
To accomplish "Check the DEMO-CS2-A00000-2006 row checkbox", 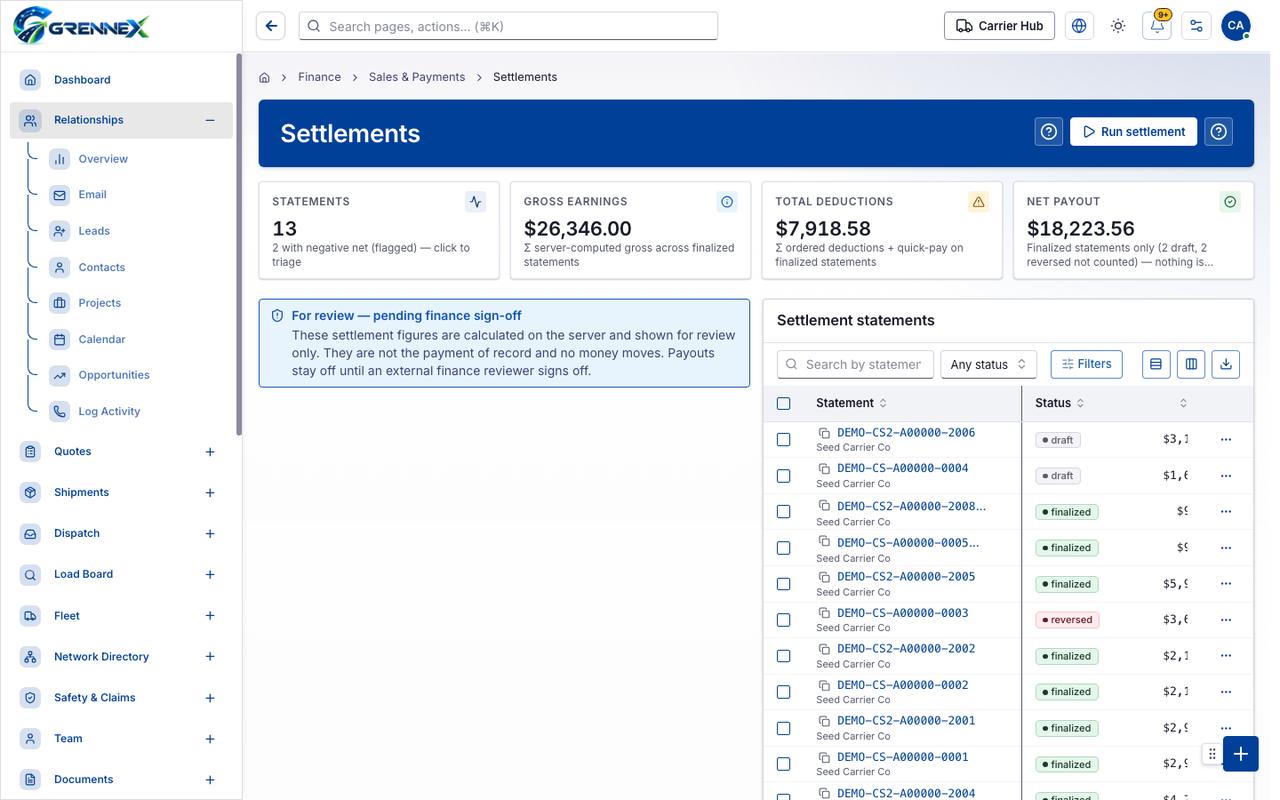I will pos(783,439).
